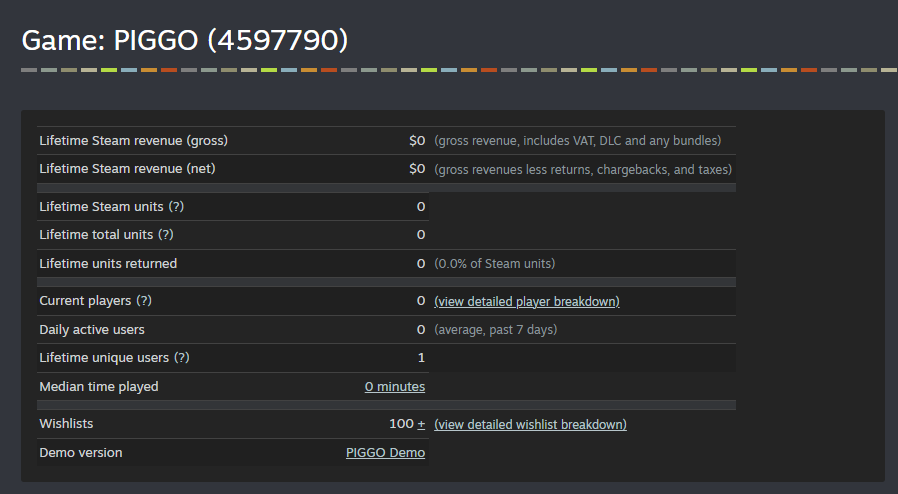Select the Median time played label
898x494 pixels.
(x=99, y=387)
